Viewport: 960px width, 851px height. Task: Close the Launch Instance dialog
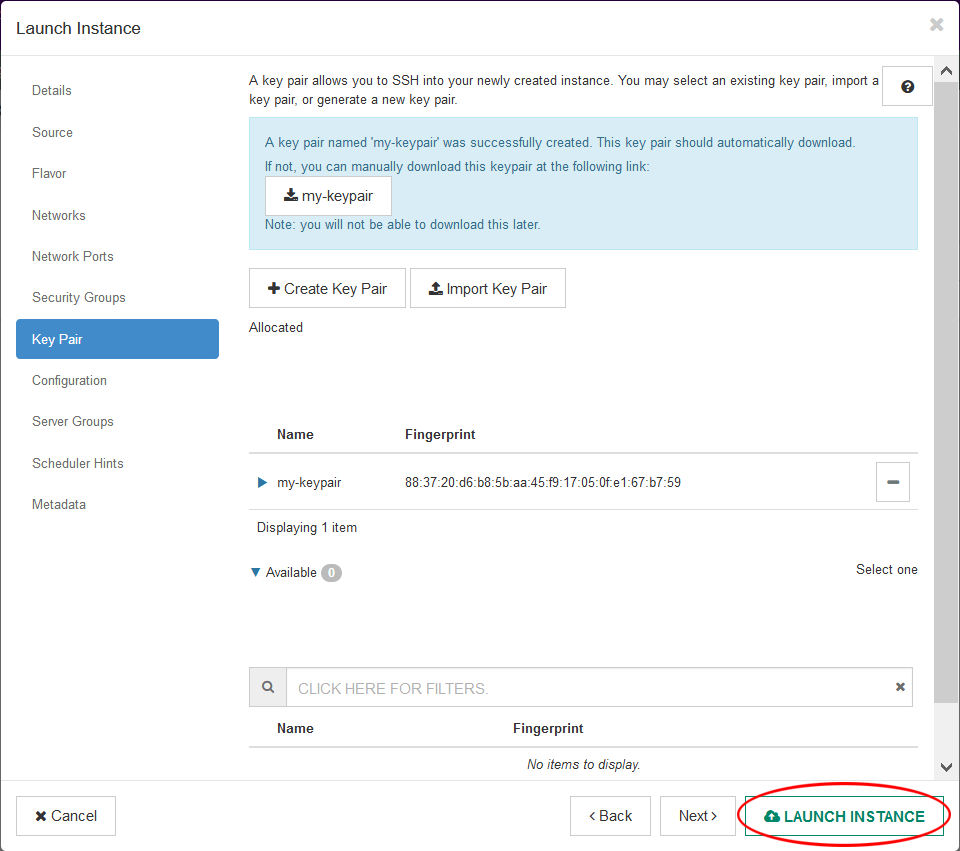coord(936,25)
